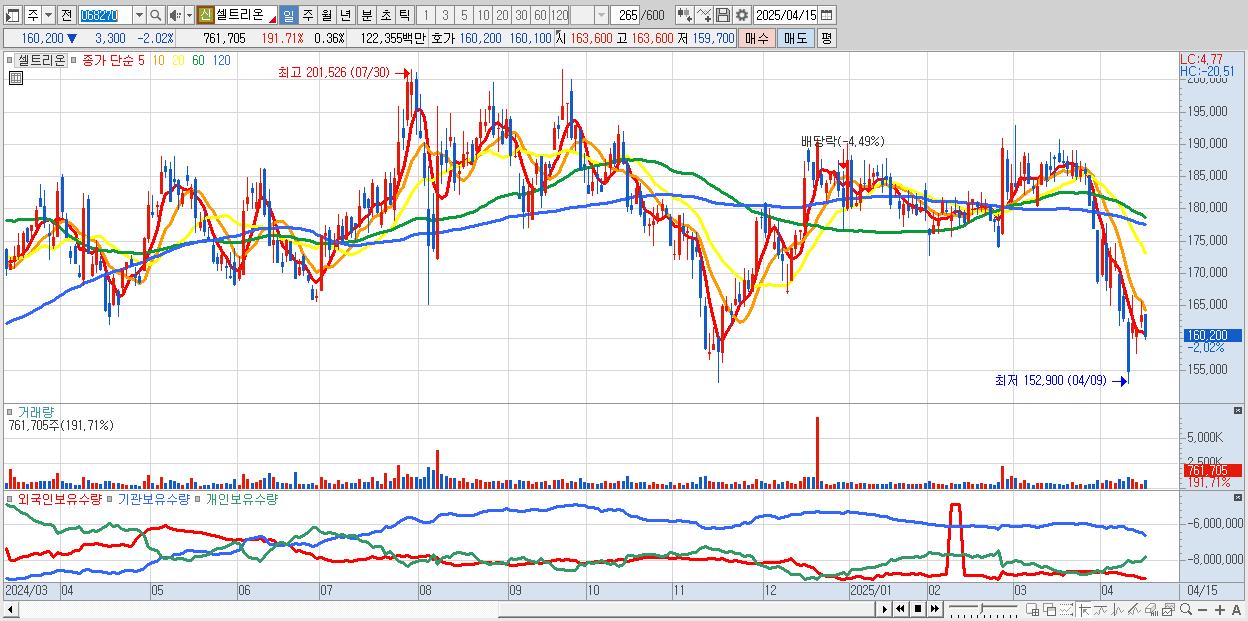Image resolution: width=1248 pixels, height=621 pixels.
Task: Adjust the playback speed slider at bottom
Action: pyautogui.click(x=981, y=609)
